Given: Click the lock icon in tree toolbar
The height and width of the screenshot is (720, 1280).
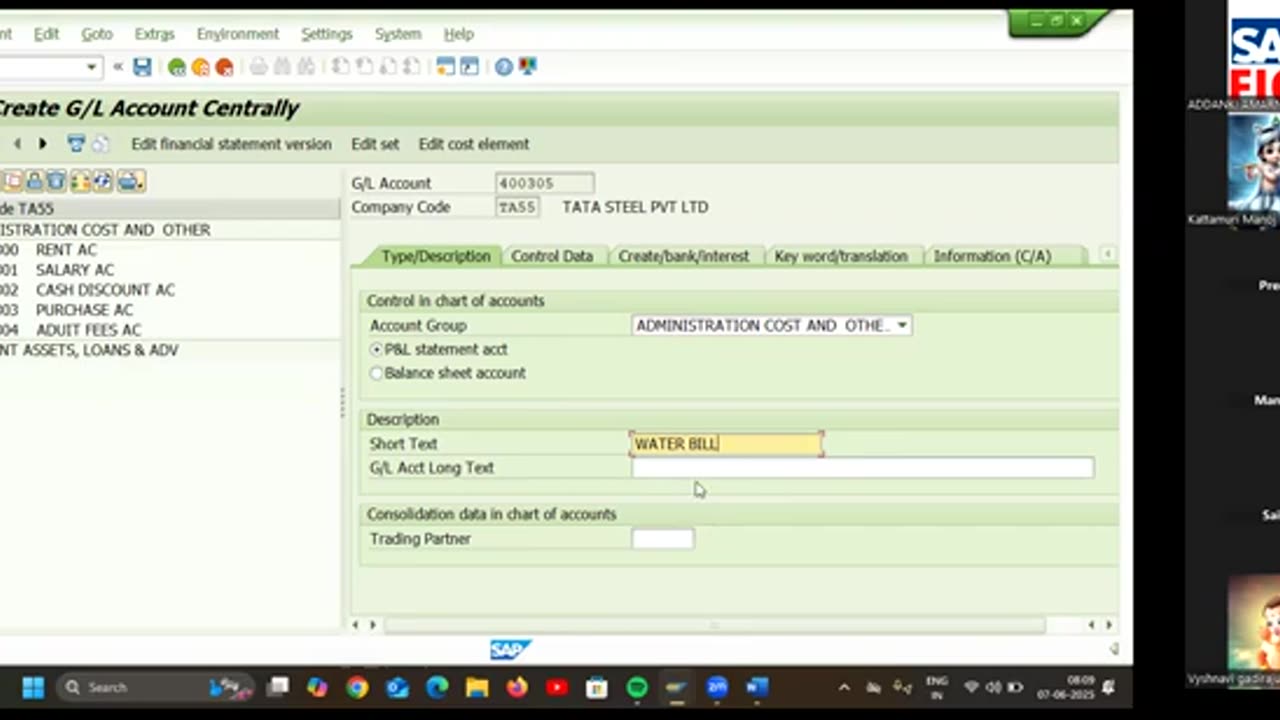Looking at the screenshot, I should point(34,181).
